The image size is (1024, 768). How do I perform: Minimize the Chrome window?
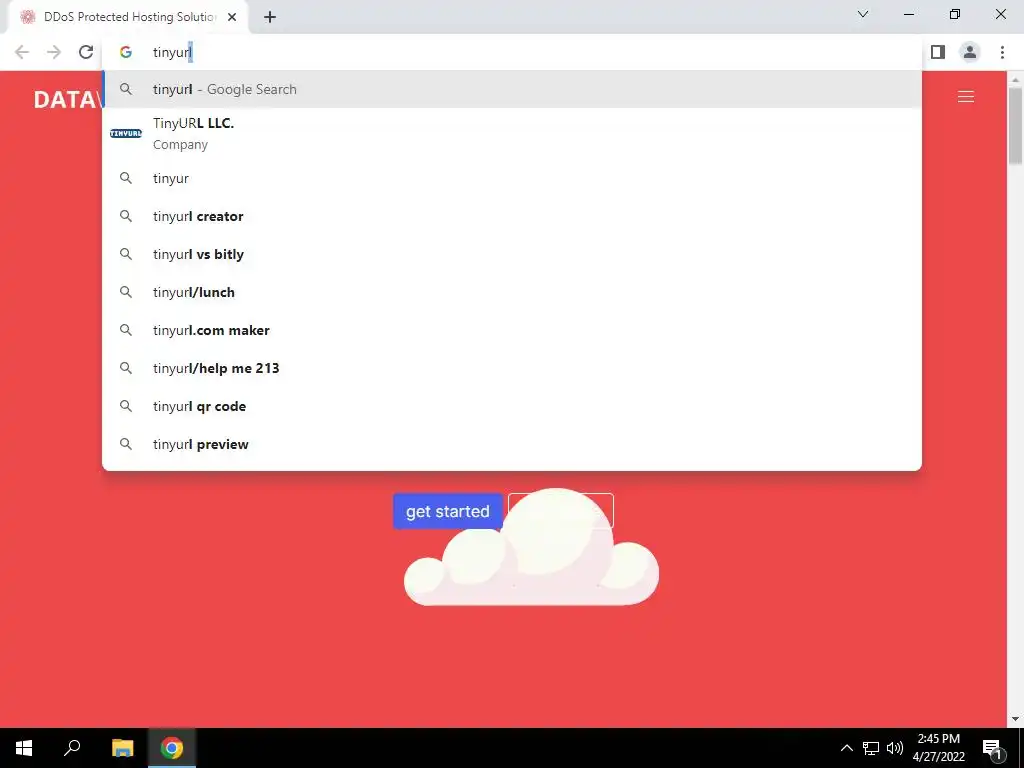tap(909, 14)
